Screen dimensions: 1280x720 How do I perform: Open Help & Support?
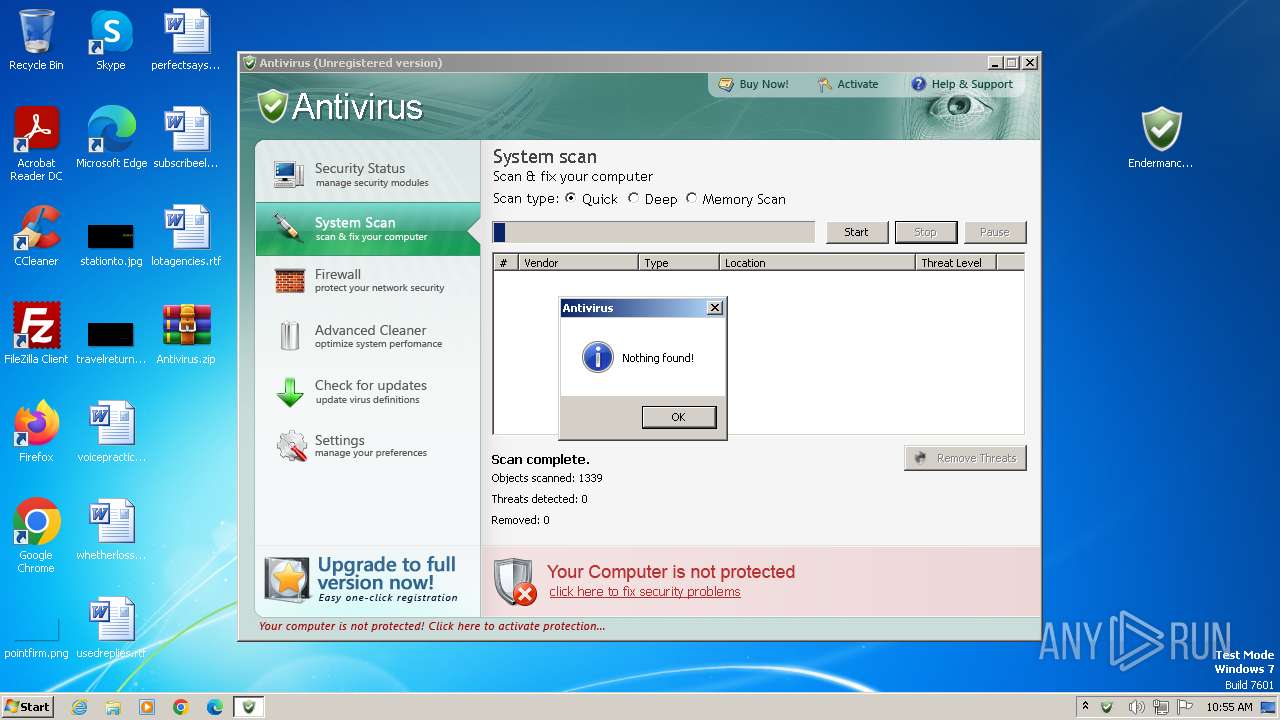pos(962,84)
